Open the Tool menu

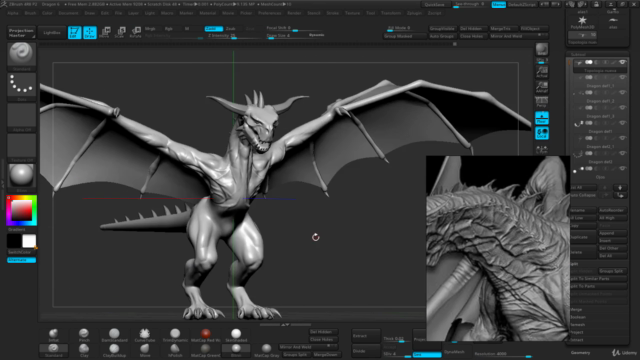click(x=371, y=13)
